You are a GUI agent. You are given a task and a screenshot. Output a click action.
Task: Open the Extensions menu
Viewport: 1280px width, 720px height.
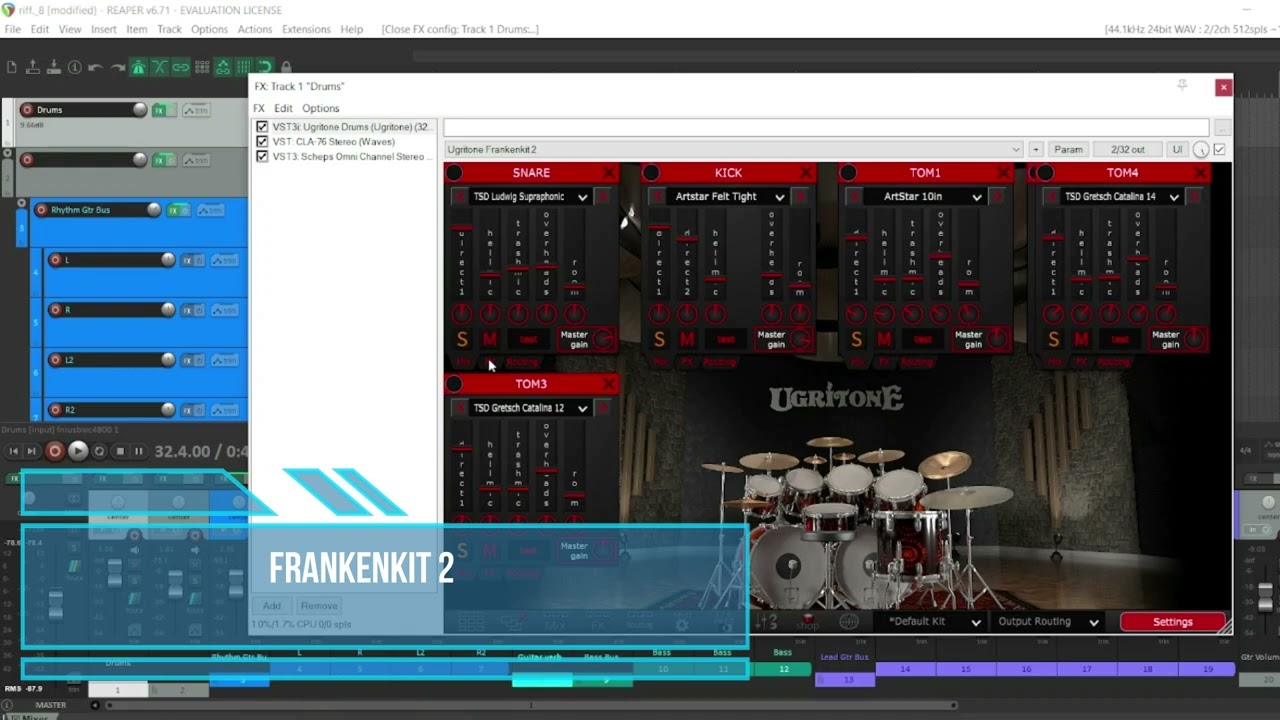(306, 29)
